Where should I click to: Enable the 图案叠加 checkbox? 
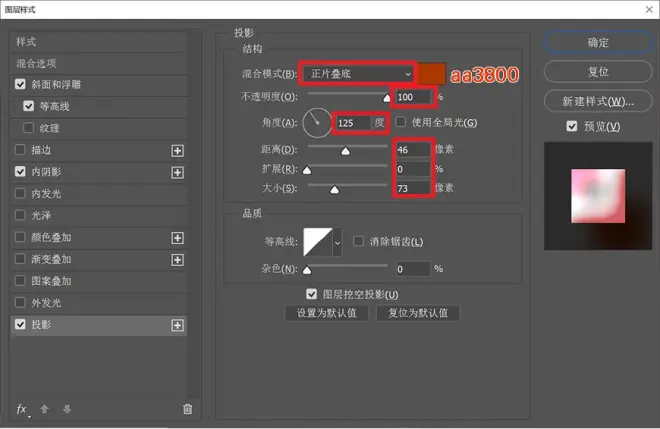[20, 281]
